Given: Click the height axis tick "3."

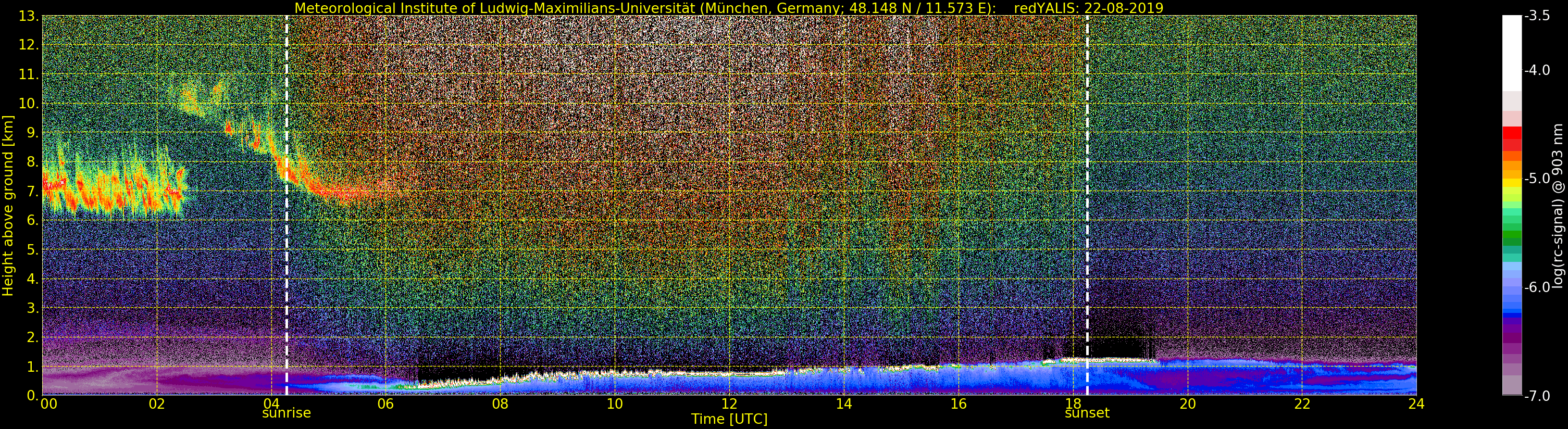Looking at the screenshot, I should pyautogui.click(x=32, y=308).
